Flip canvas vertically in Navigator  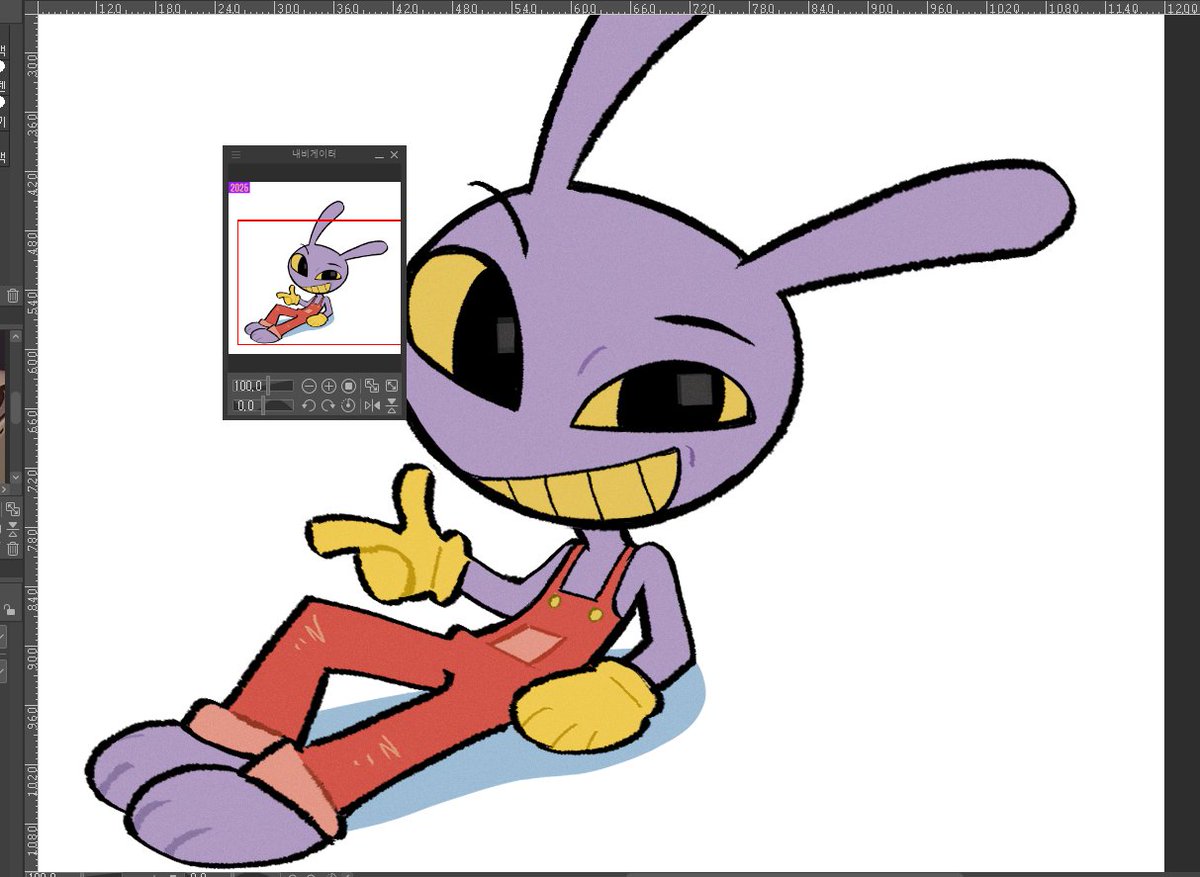pyautogui.click(x=392, y=405)
